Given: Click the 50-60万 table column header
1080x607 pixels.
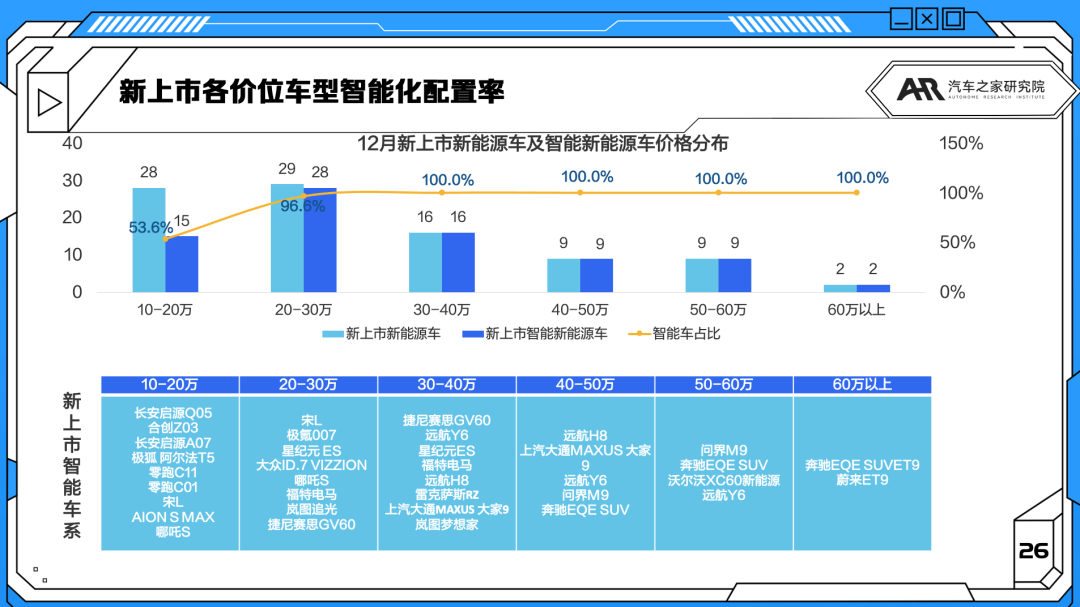Looking at the screenshot, I should 724,384.
